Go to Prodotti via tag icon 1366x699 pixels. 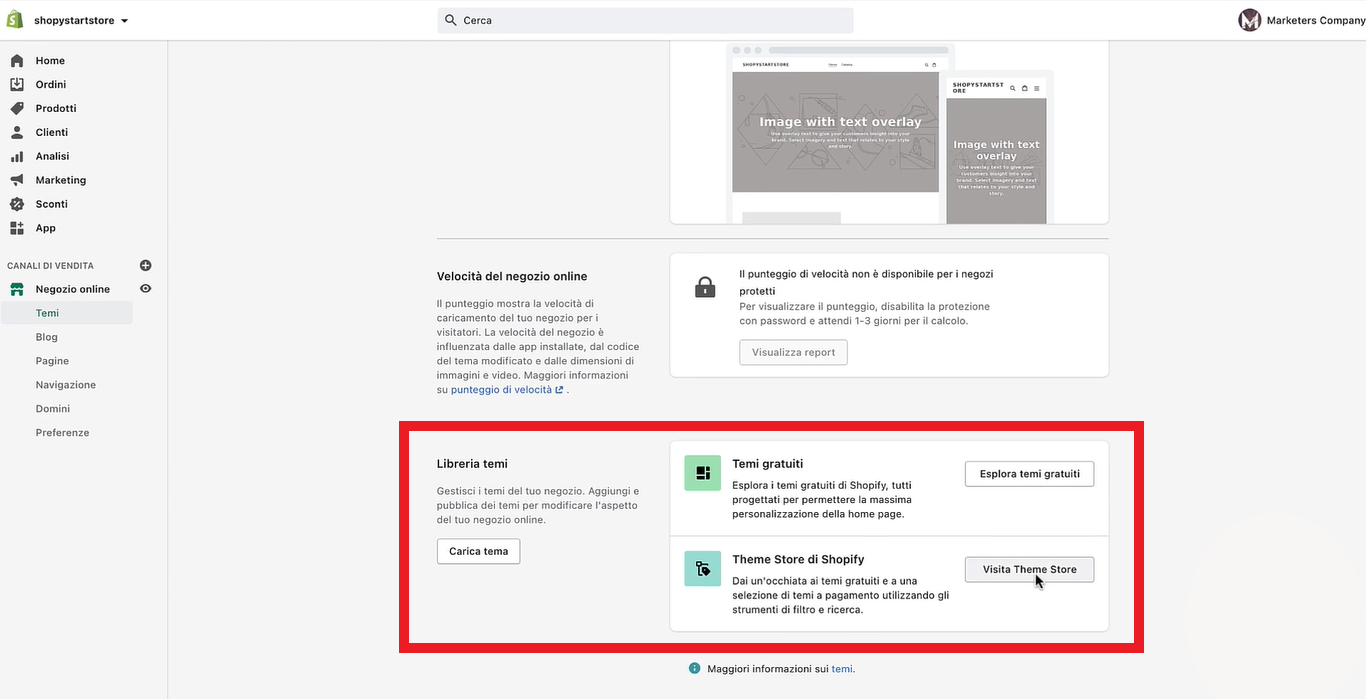pos(17,109)
